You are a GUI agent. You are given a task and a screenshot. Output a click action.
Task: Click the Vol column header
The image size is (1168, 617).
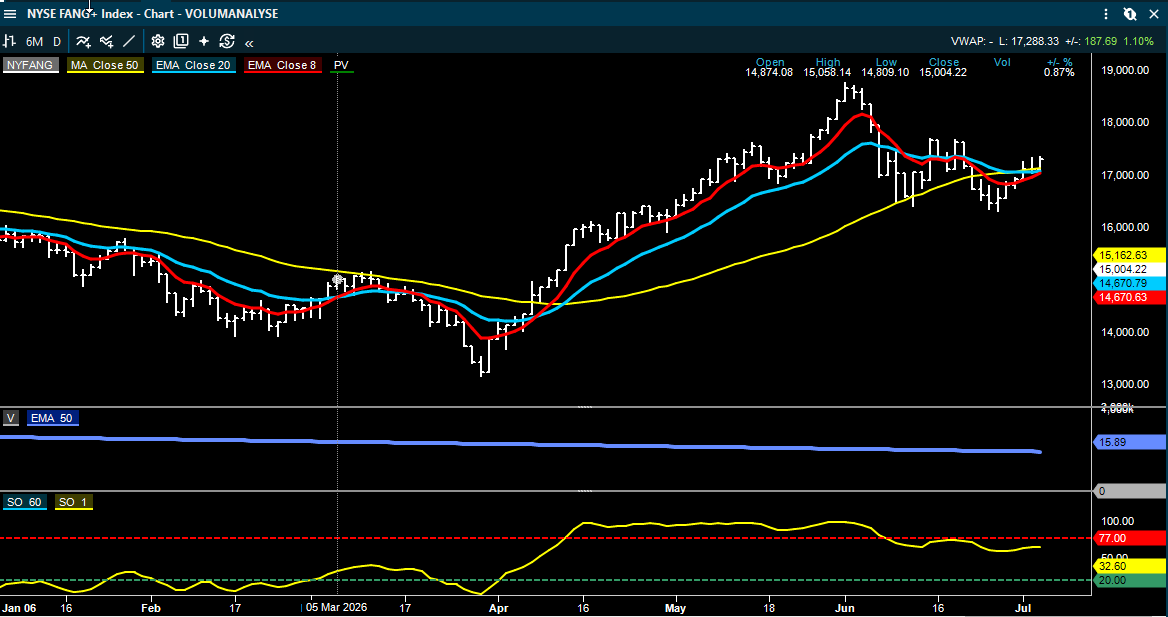(x=1002, y=63)
